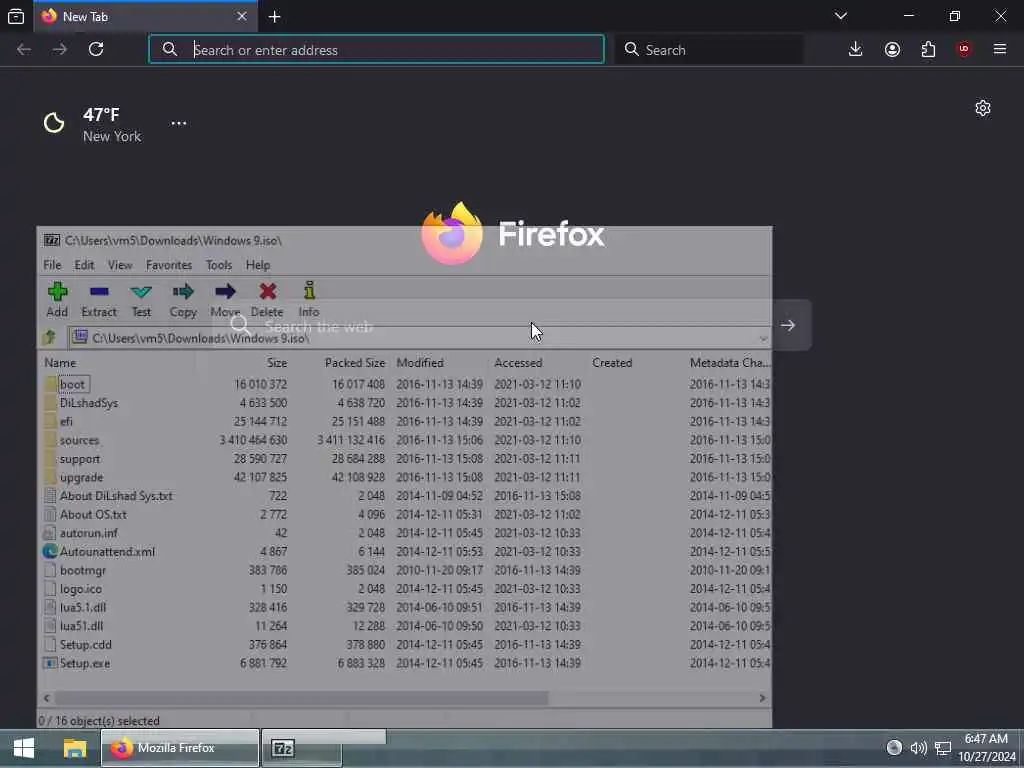Click the Delete toolbar icon in 7-Zip
This screenshot has height=768, width=1024.
(x=268, y=291)
